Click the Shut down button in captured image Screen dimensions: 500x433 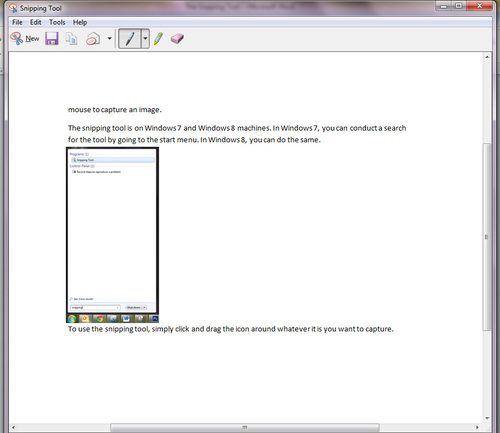tap(135, 307)
